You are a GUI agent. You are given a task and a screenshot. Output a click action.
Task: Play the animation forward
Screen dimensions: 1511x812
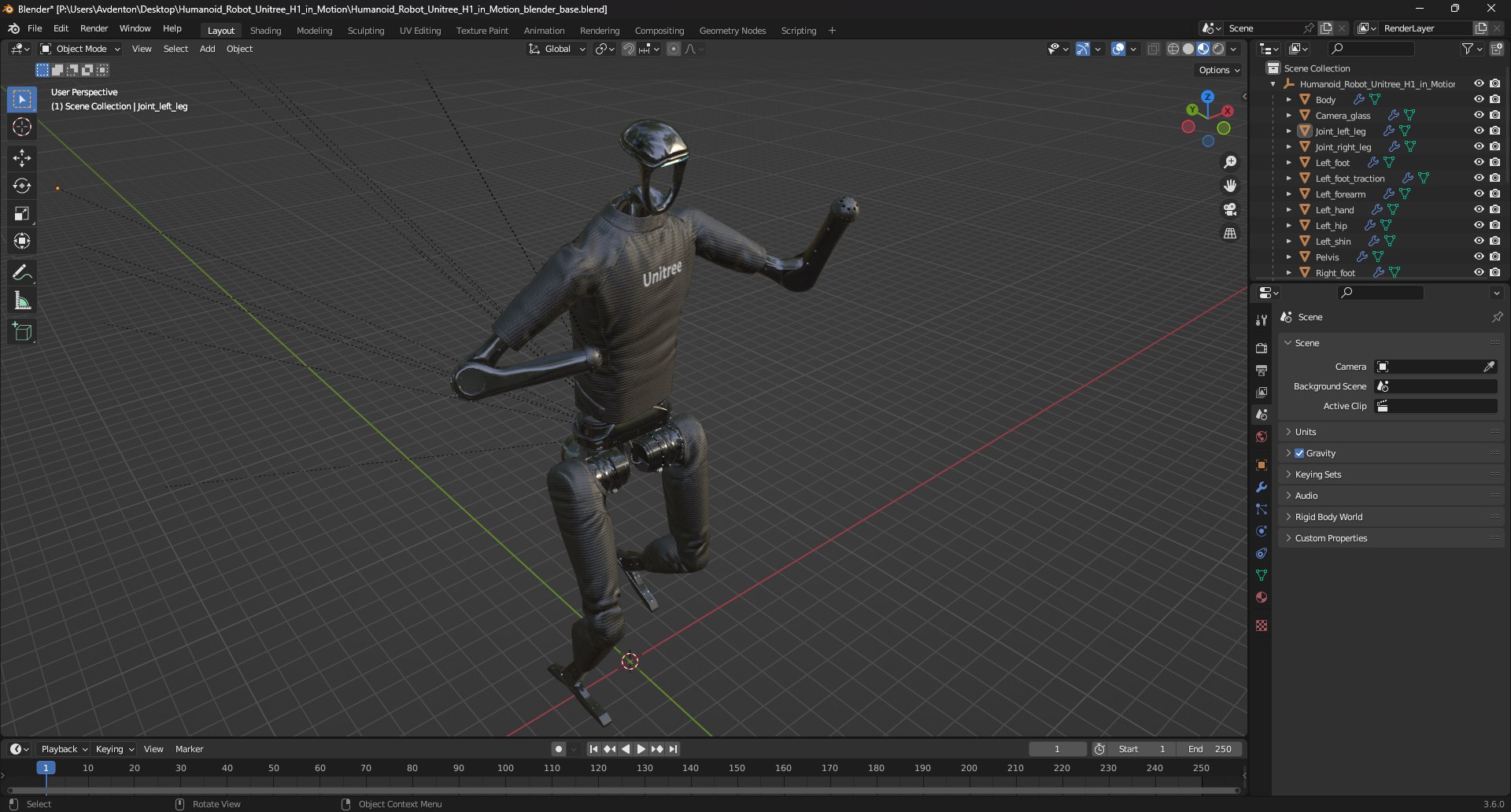pos(641,749)
